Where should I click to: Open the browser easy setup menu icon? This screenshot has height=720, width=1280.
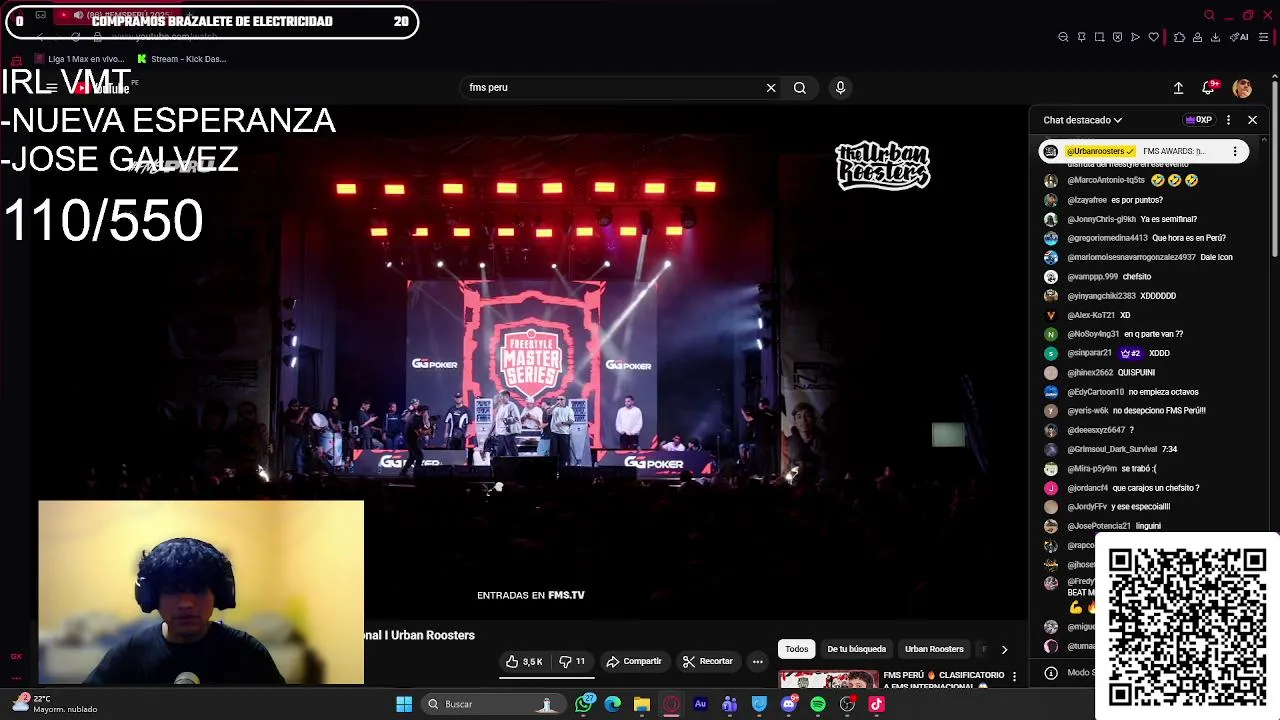click(x=1263, y=37)
